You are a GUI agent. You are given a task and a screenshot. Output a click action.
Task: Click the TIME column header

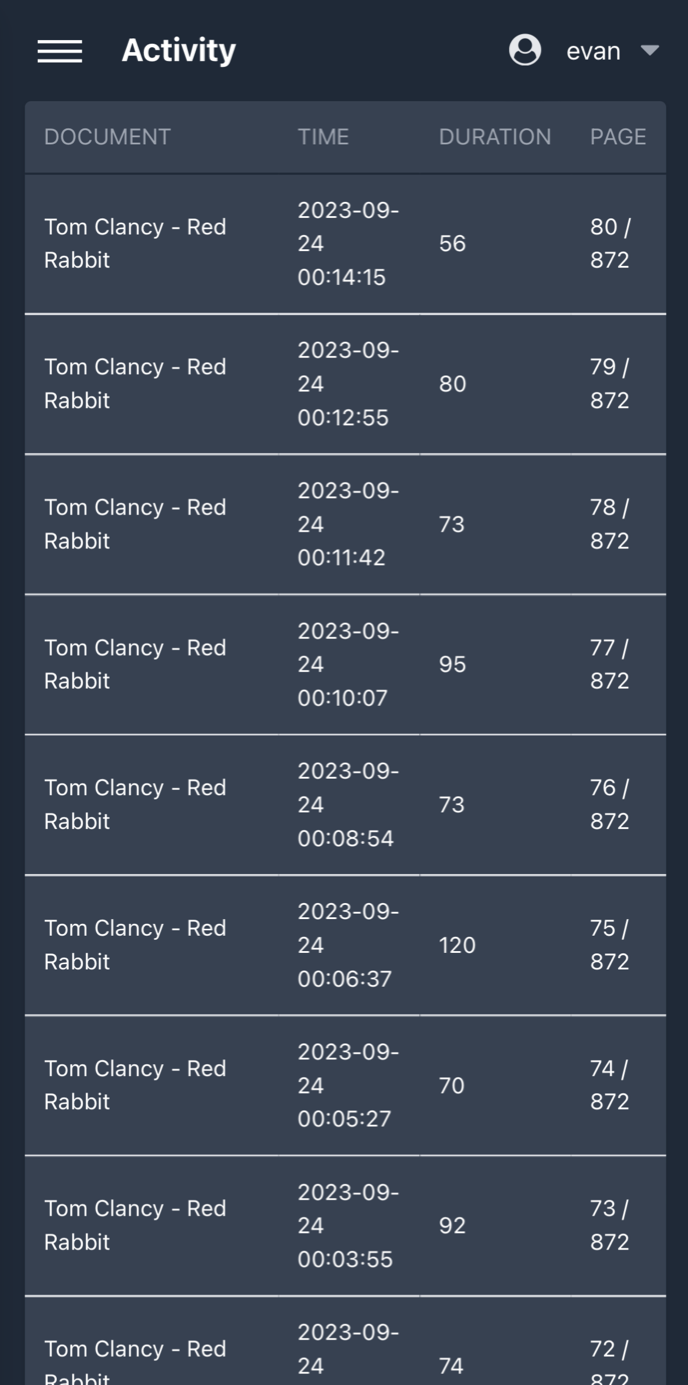pyautogui.click(x=323, y=137)
